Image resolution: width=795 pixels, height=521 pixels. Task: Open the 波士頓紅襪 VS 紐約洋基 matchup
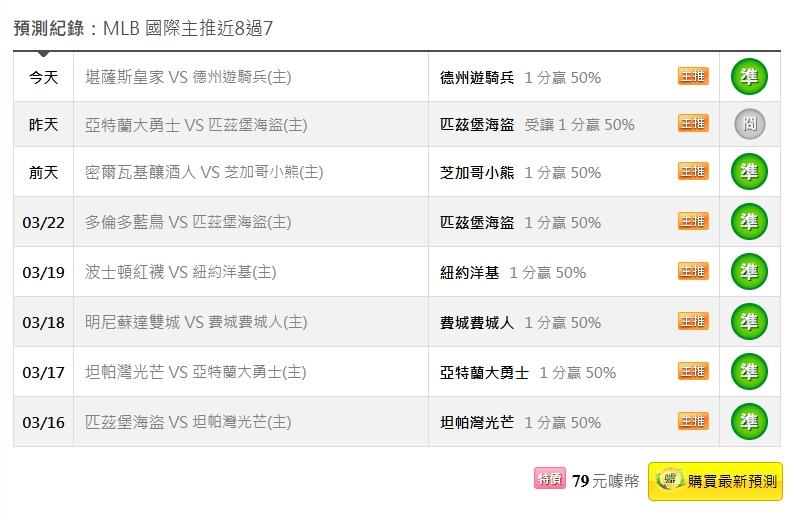(181, 272)
